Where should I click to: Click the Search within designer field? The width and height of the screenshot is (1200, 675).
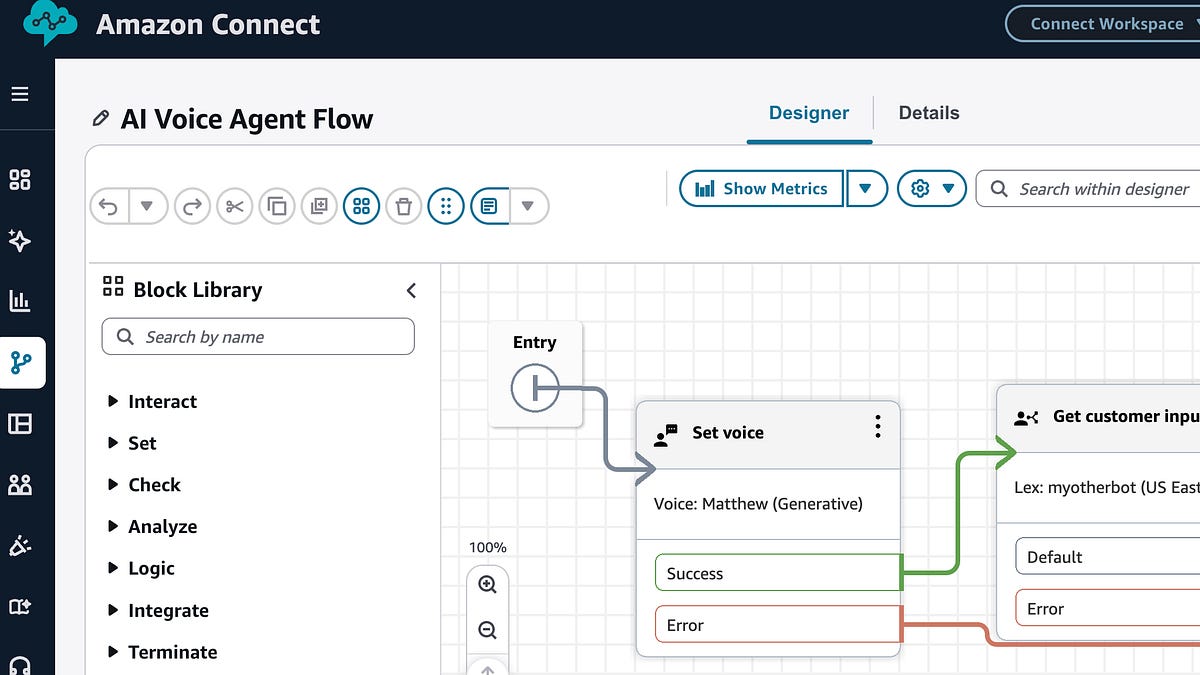pos(1088,188)
